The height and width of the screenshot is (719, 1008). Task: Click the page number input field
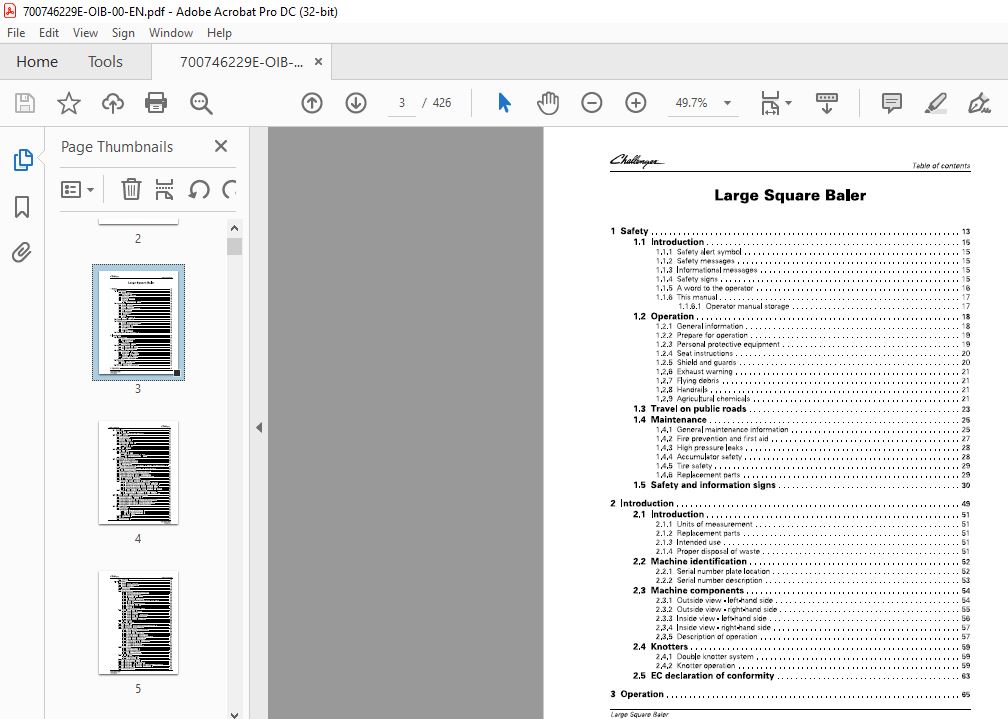402,103
